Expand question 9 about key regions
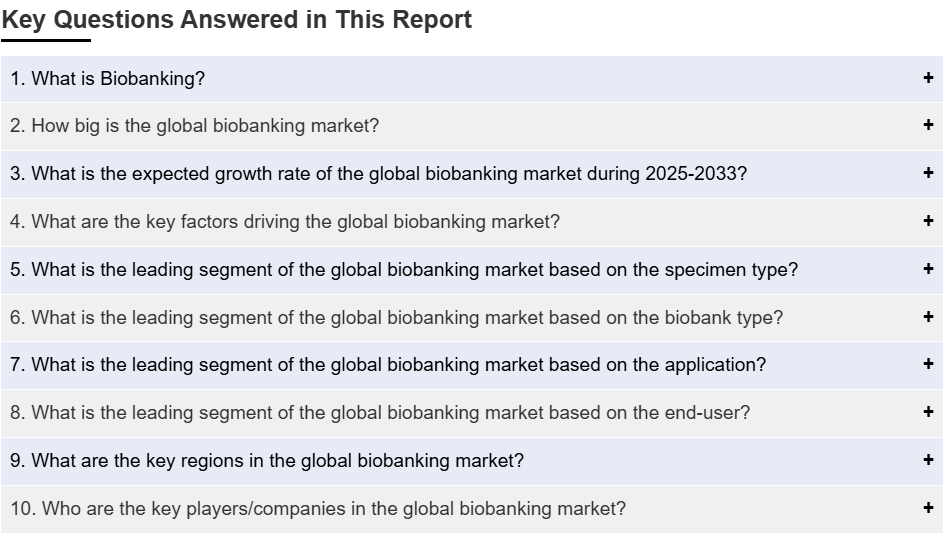The width and height of the screenshot is (948, 536). pyautogui.click(x=472, y=461)
